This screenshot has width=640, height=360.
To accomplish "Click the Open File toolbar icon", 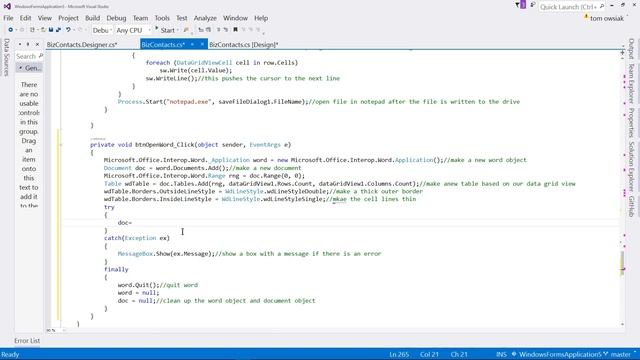I will [x=43, y=30].
